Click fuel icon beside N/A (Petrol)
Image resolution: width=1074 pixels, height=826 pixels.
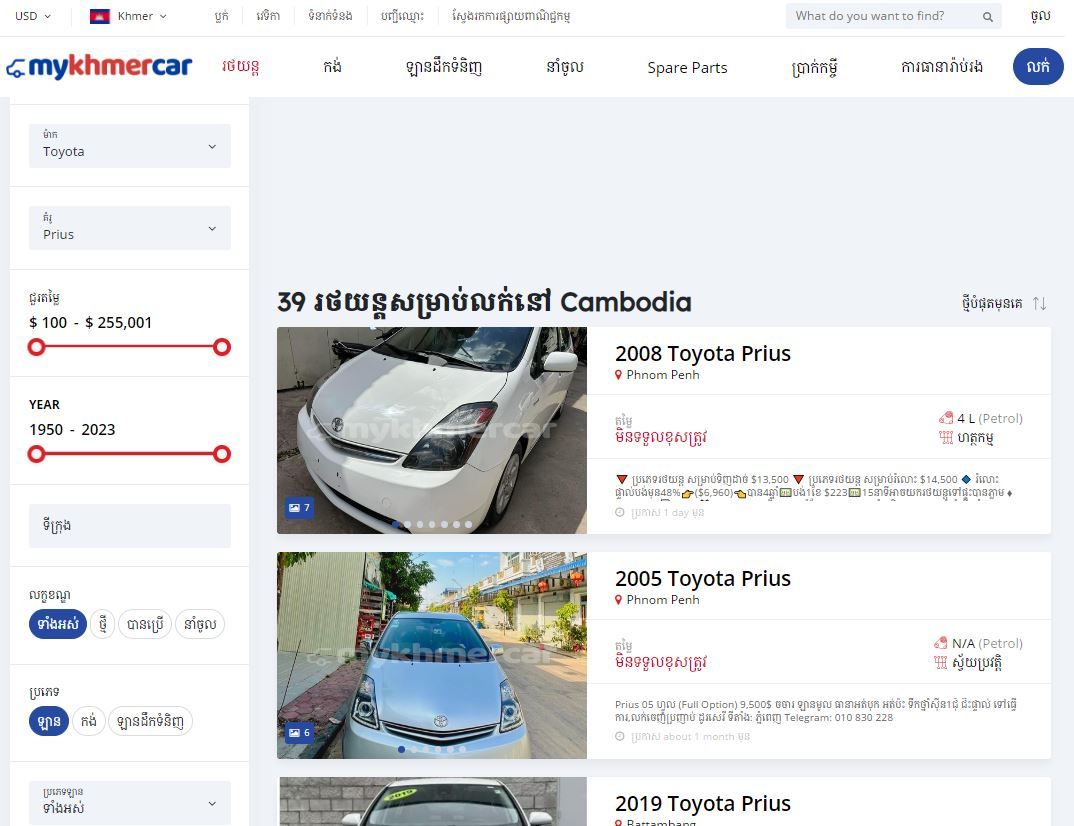click(940, 642)
